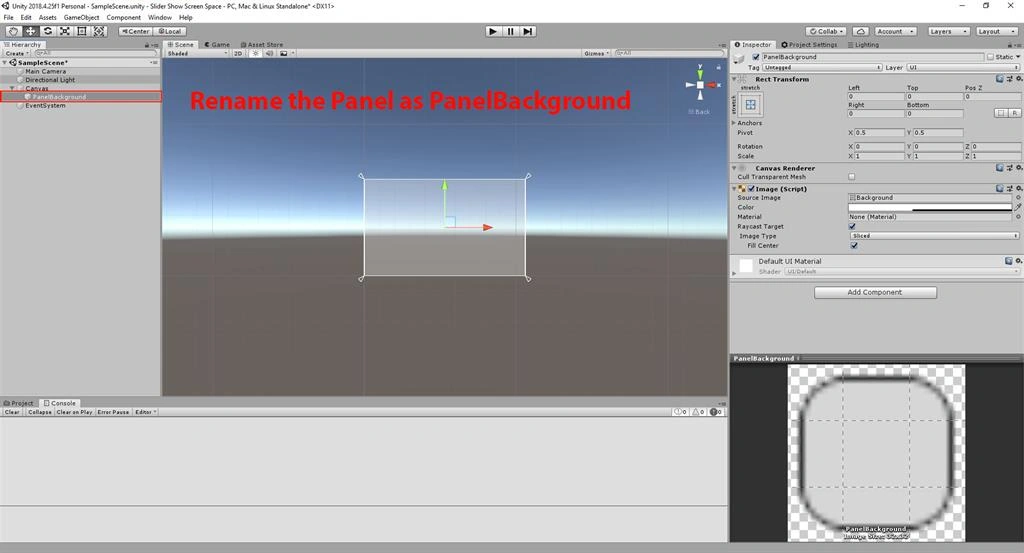The height and width of the screenshot is (553, 1024).
Task: Click the Material object picker circle
Action: click(x=1017, y=217)
